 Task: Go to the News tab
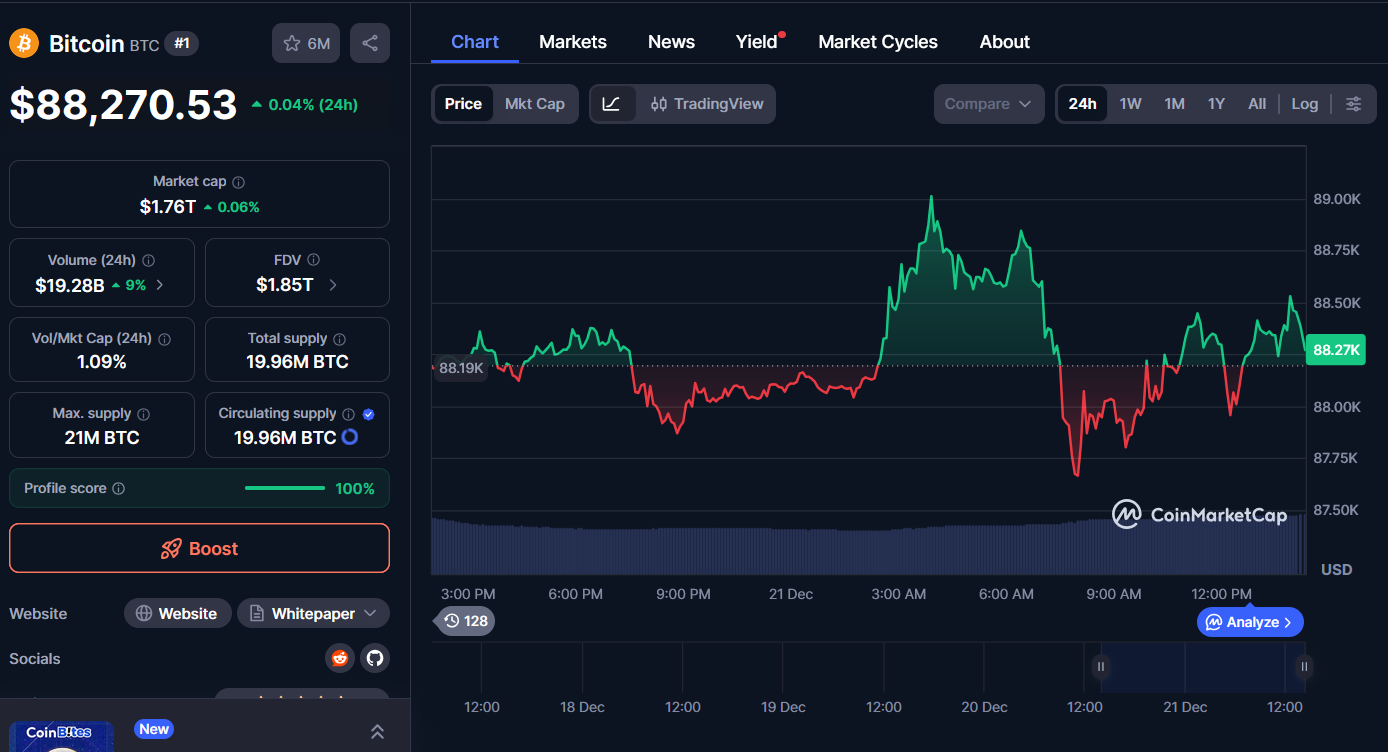pyautogui.click(x=671, y=42)
